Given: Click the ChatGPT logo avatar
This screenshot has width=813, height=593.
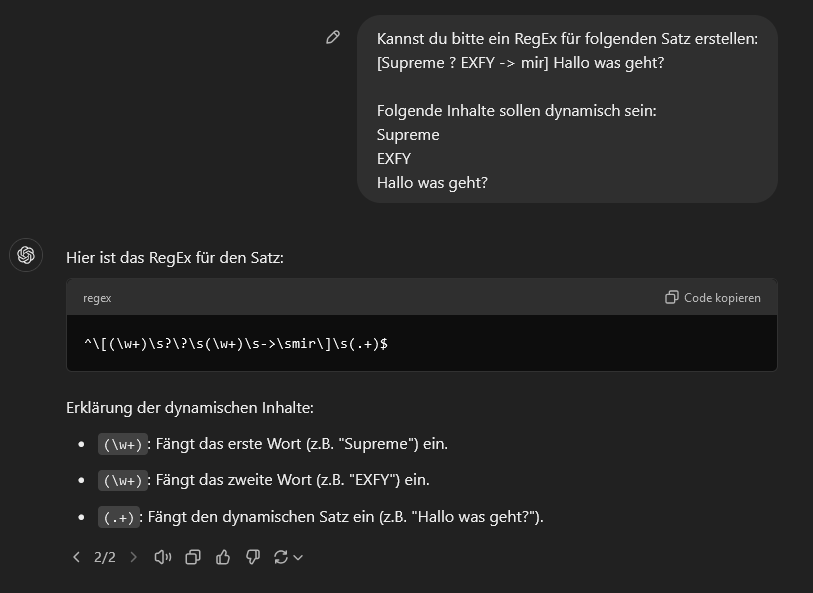Looking at the screenshot, I should 26,255.
